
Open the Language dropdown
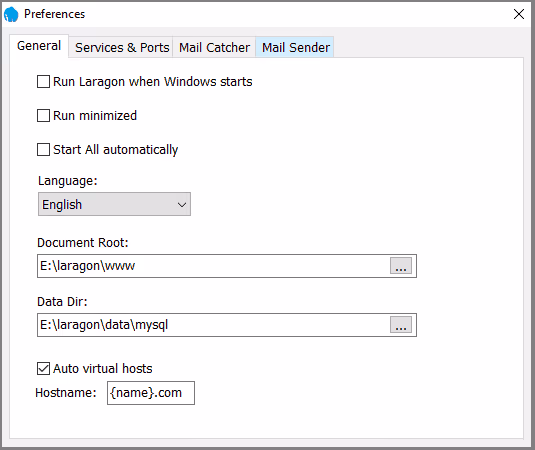(x=114, y=204)
